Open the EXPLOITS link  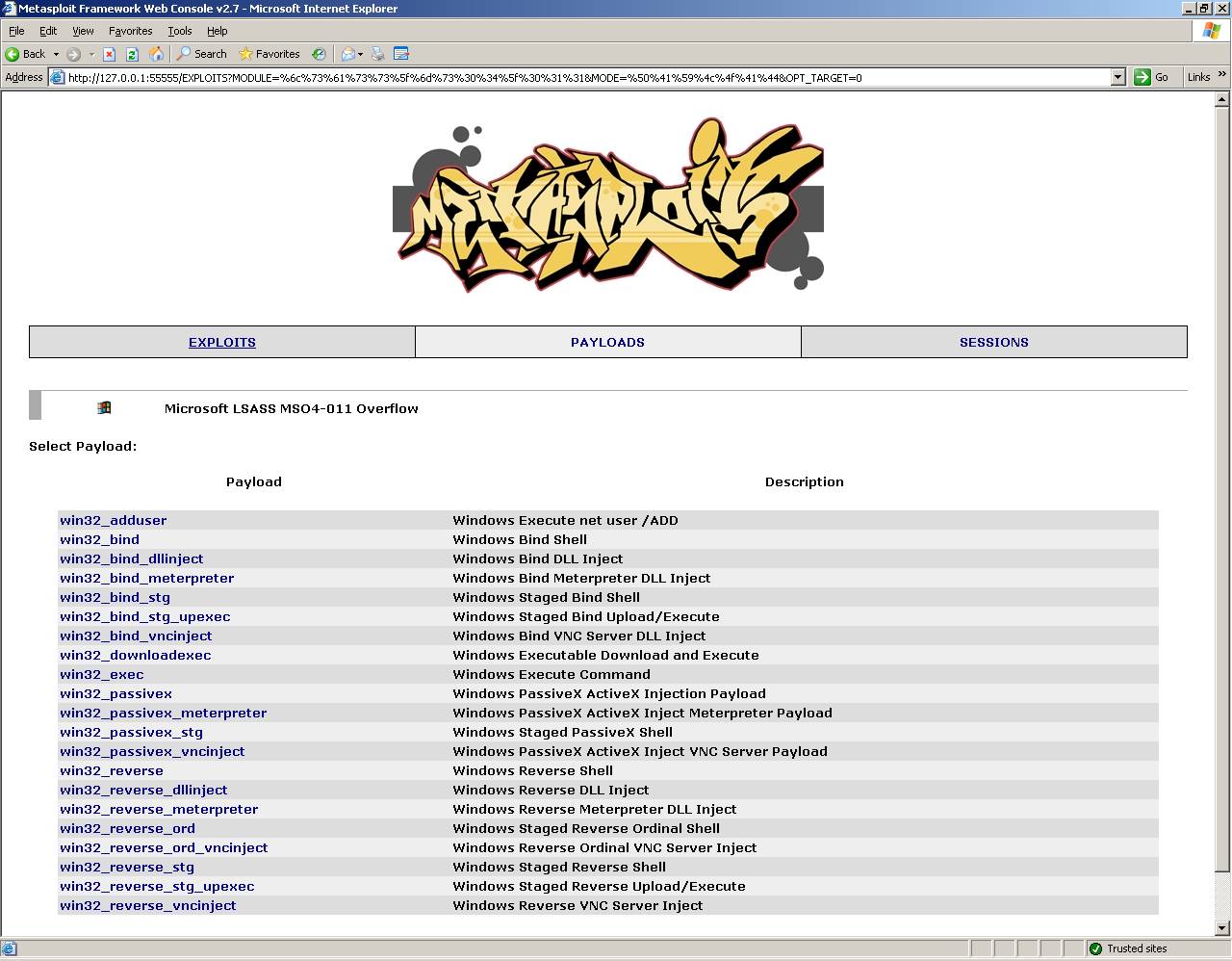[x=222, y=342]
